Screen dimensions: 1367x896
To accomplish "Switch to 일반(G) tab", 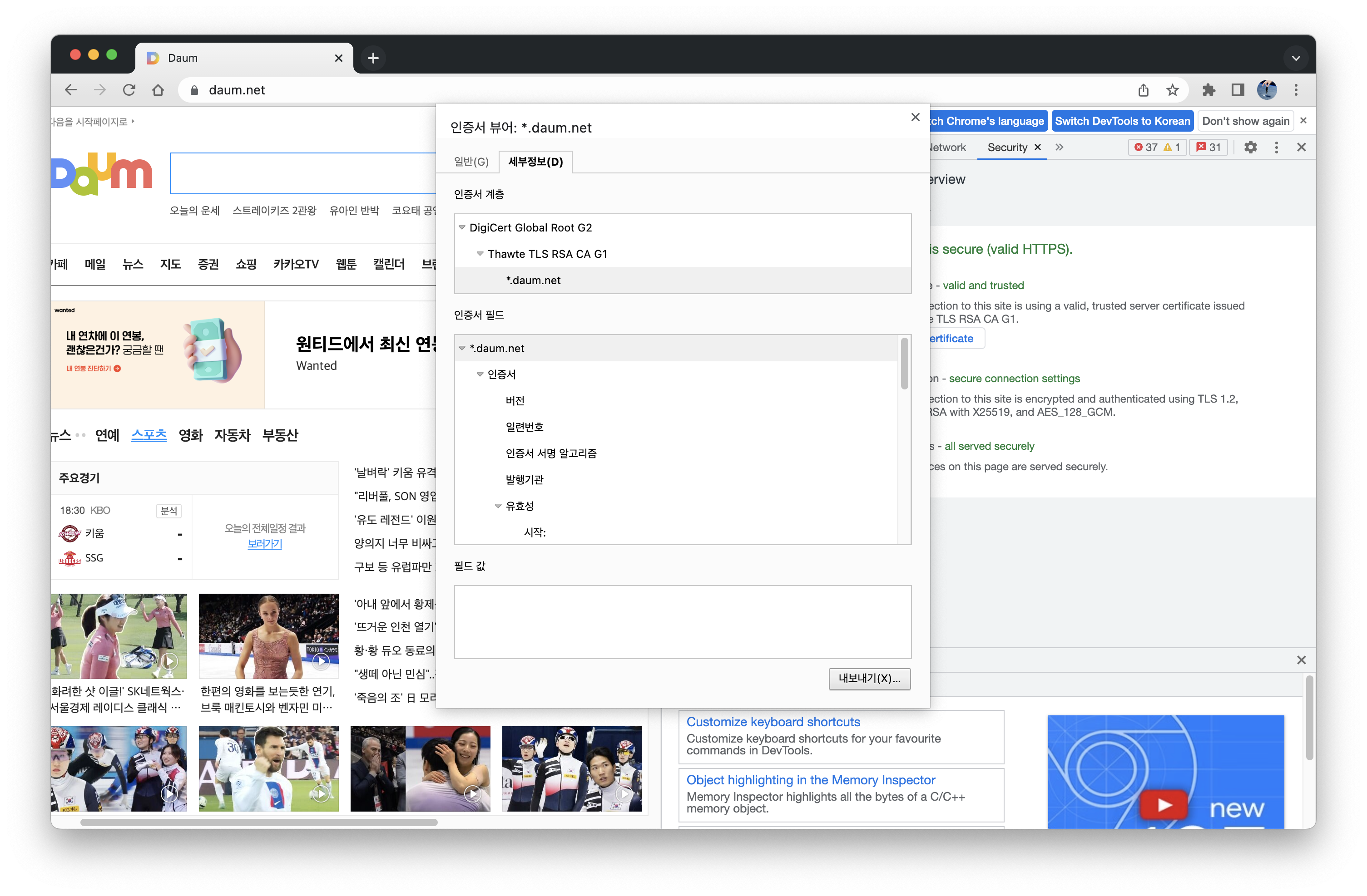I will (471, 162).
